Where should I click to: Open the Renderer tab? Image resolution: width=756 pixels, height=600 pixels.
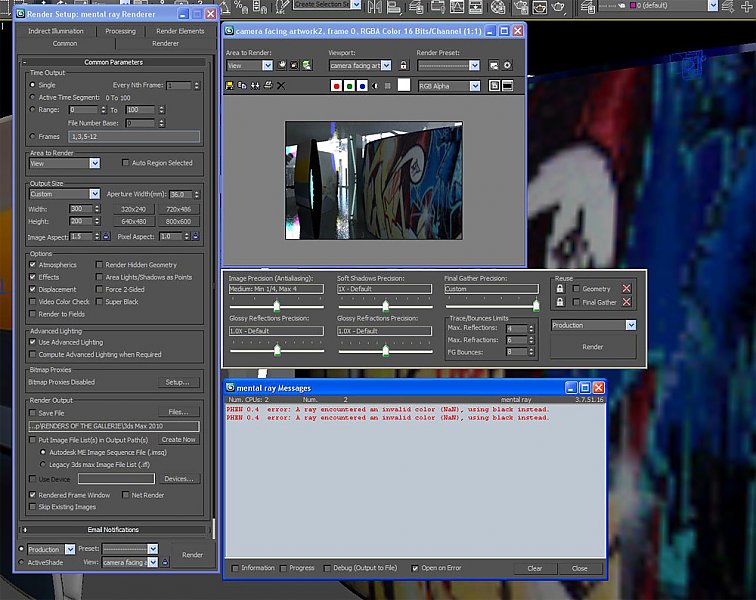coord(166,44)
